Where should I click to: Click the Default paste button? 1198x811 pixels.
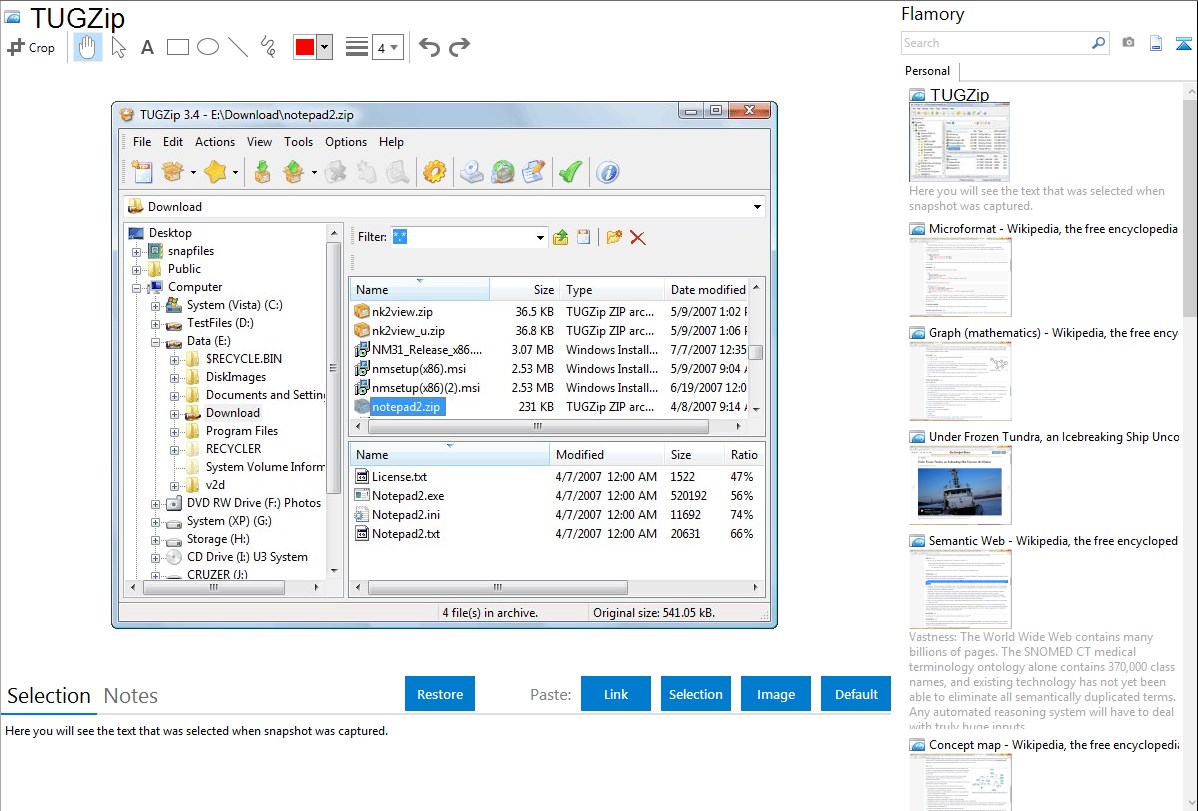pos(856,694)
